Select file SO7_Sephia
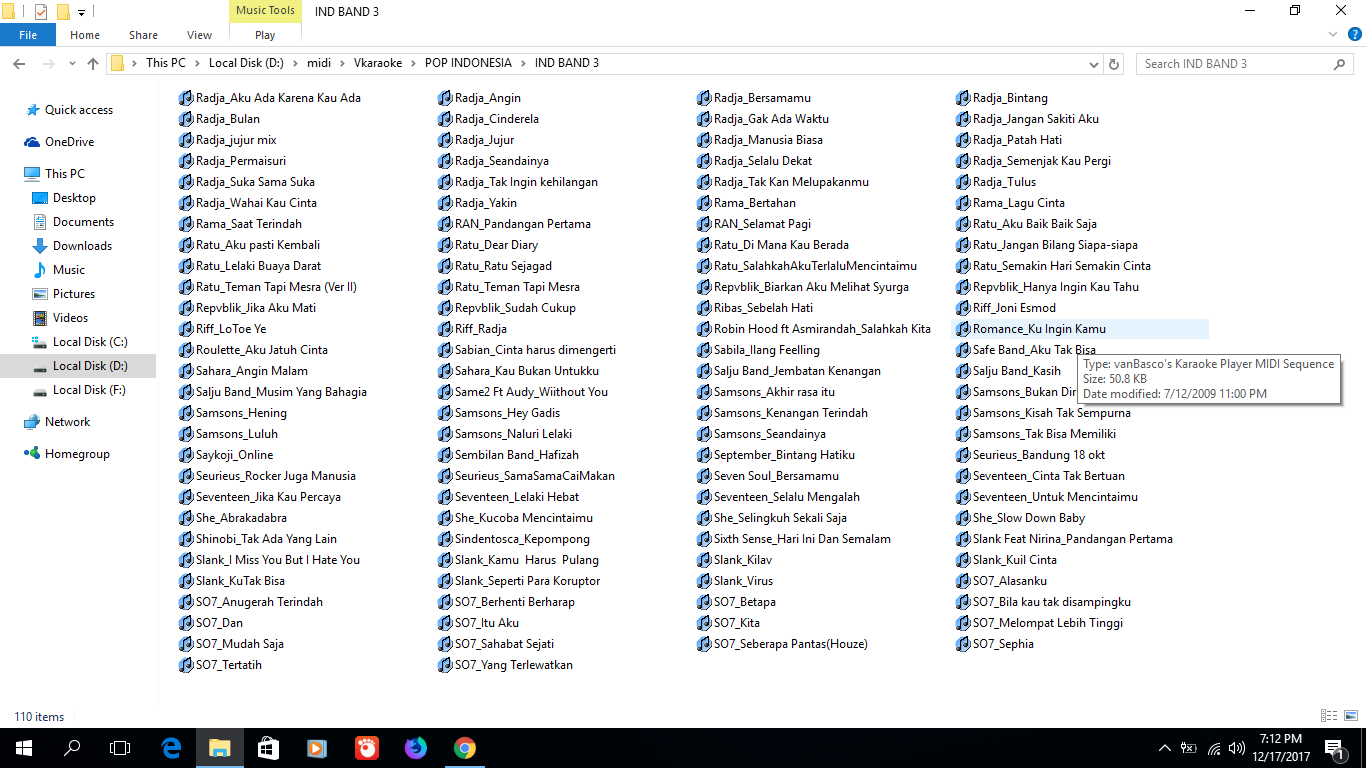 tap(995, 644)
